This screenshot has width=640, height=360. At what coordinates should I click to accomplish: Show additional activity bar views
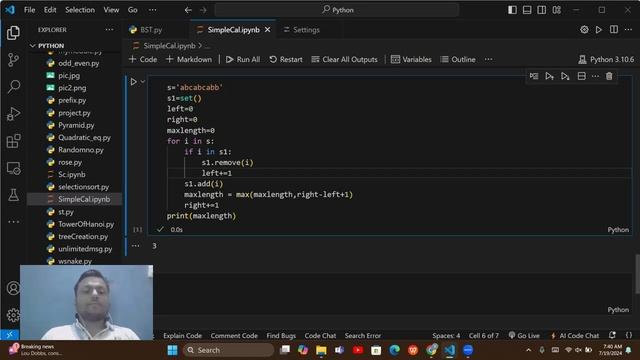pos(13,222)
